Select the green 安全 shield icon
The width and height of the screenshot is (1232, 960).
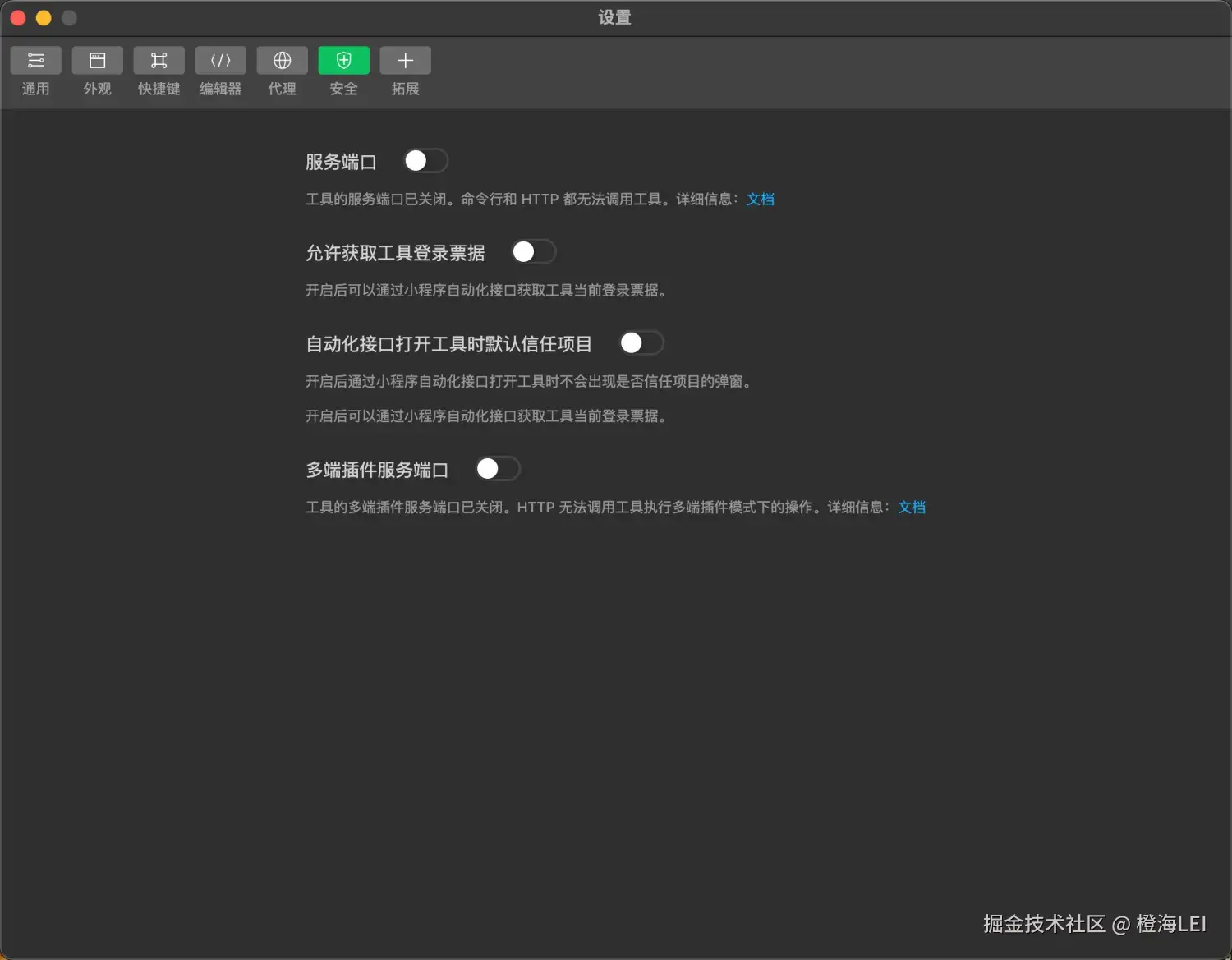coord(343,61)
